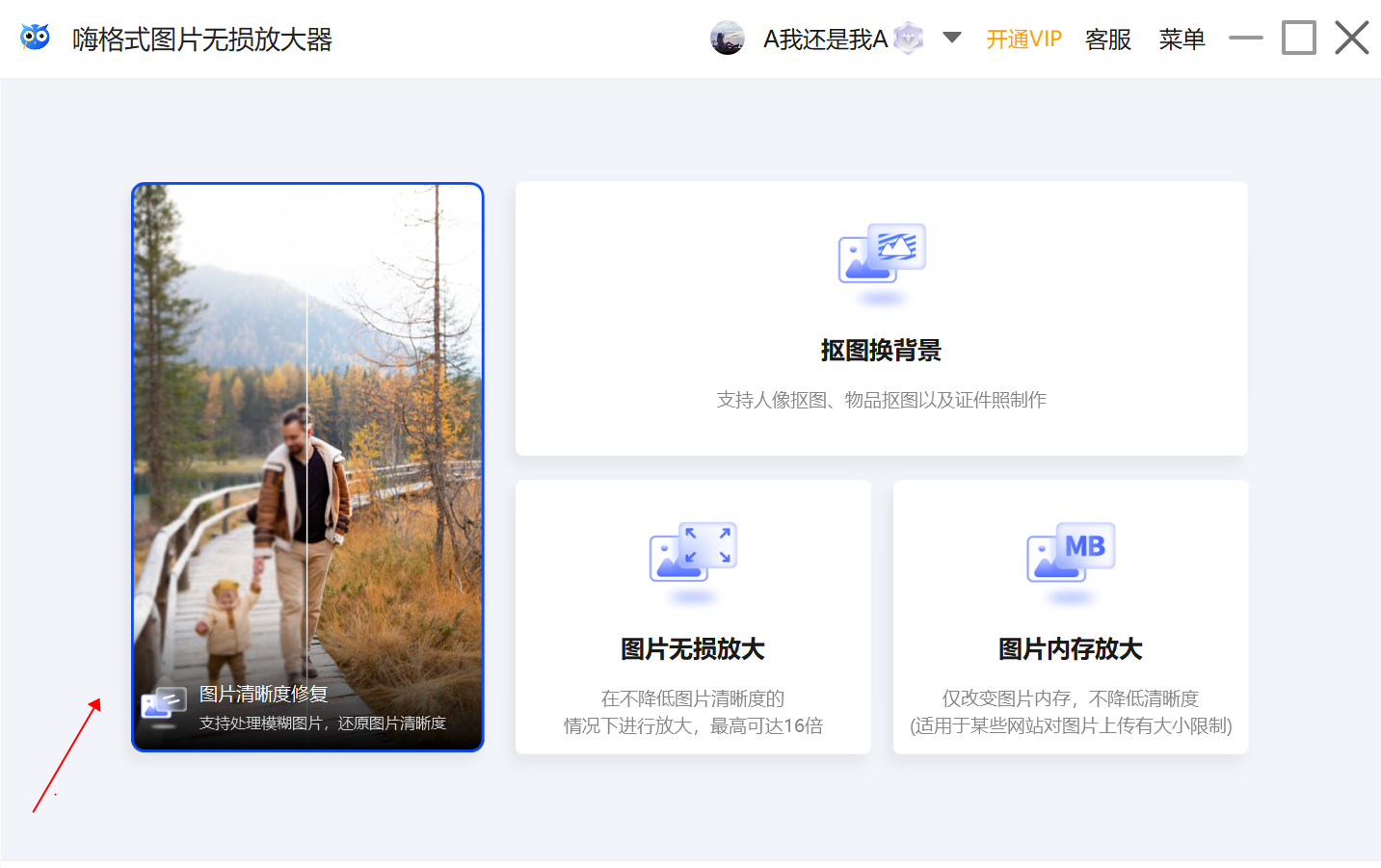Open the 图片无损放大 title

click(693, 648)
